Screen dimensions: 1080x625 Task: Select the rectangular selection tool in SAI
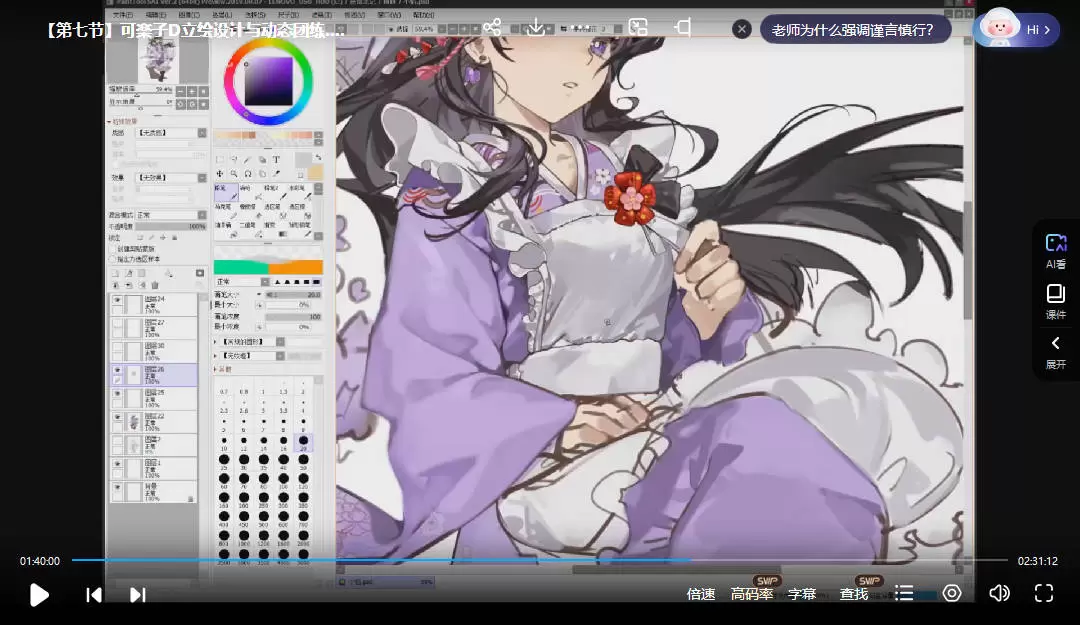220,159
